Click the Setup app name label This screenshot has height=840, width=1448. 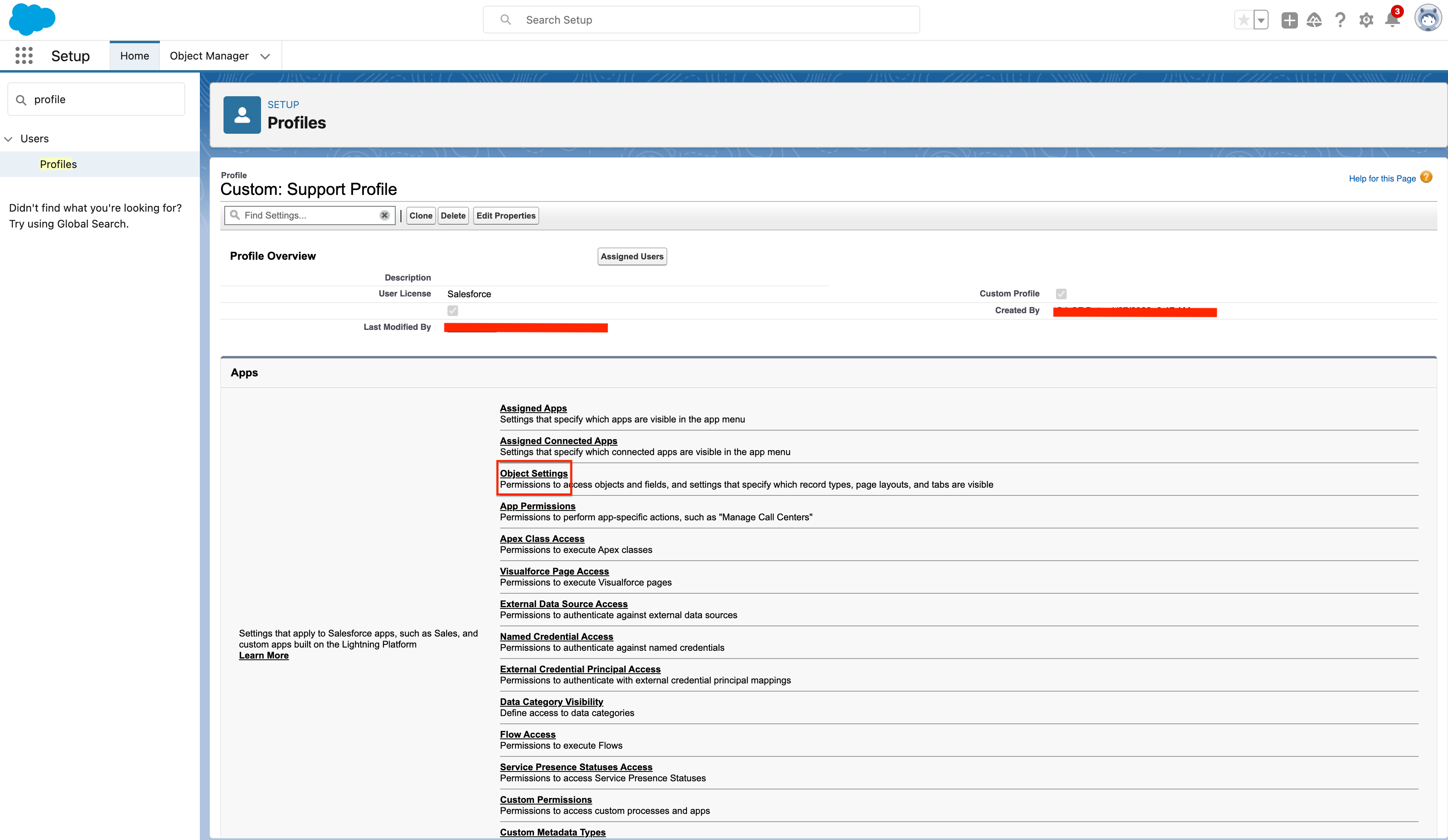click(x=71, y=56)
